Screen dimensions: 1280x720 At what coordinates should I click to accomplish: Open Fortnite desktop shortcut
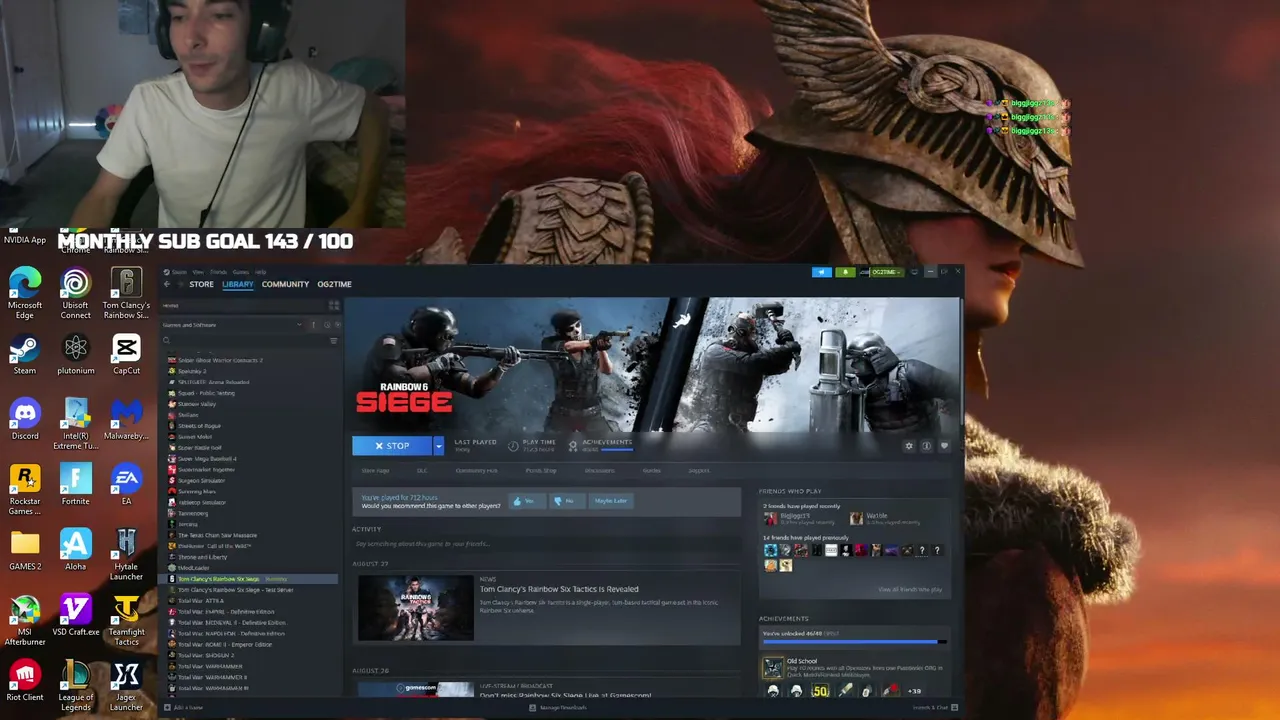(75, 485)
